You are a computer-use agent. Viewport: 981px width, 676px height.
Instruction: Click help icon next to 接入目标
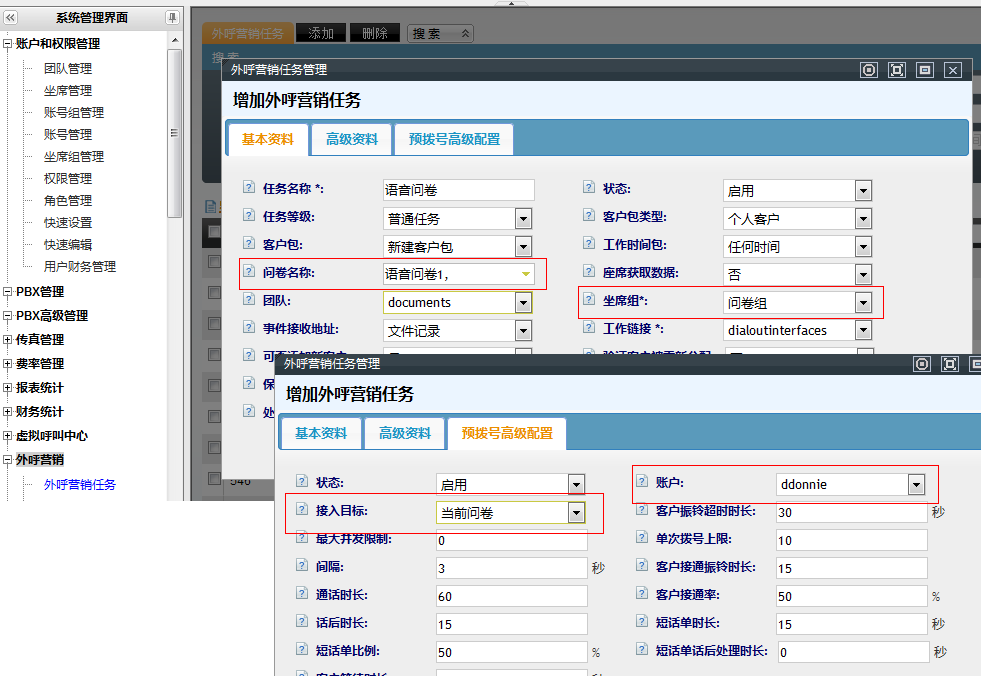tap(302, 511)
